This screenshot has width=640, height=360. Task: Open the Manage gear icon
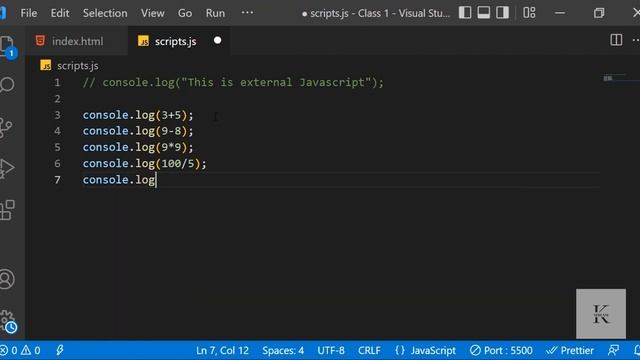[x=8, y=322]
